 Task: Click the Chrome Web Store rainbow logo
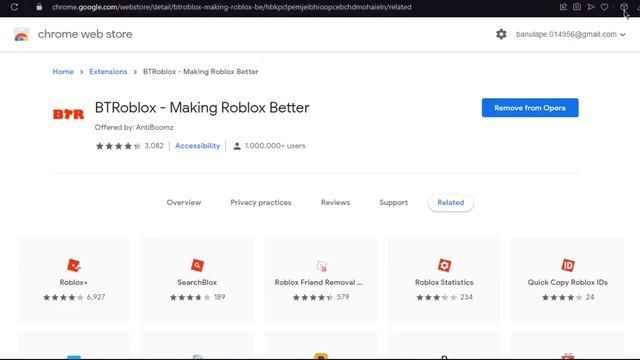tap(21, 35)
